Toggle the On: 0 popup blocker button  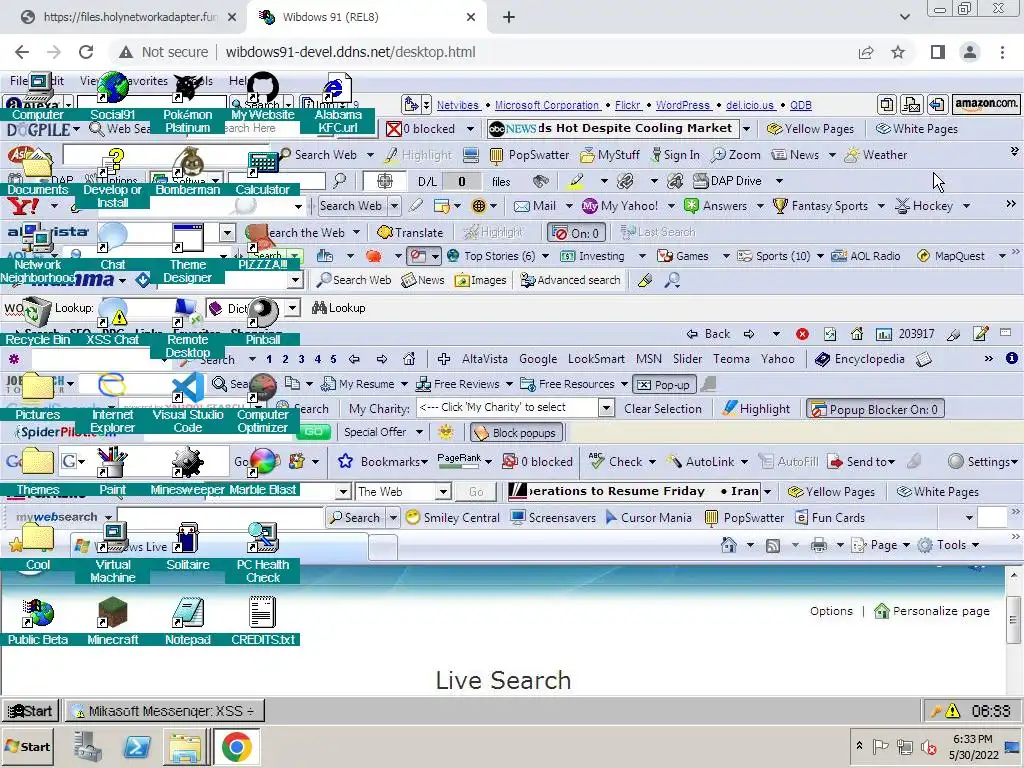point(577,233)
